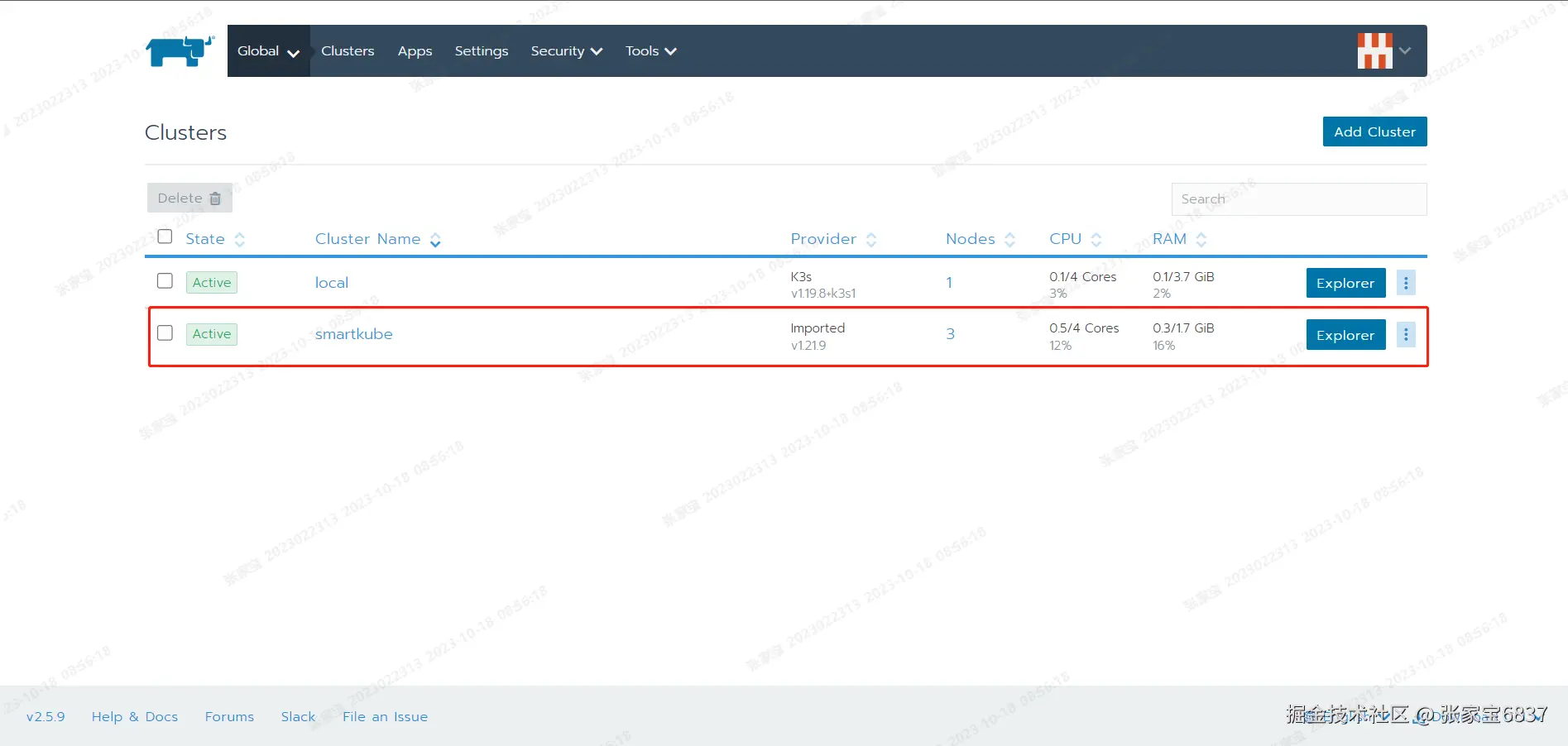Expand the Security menu
The width and height of the screenshot is (1568, 746).
(x=567, y=51)
